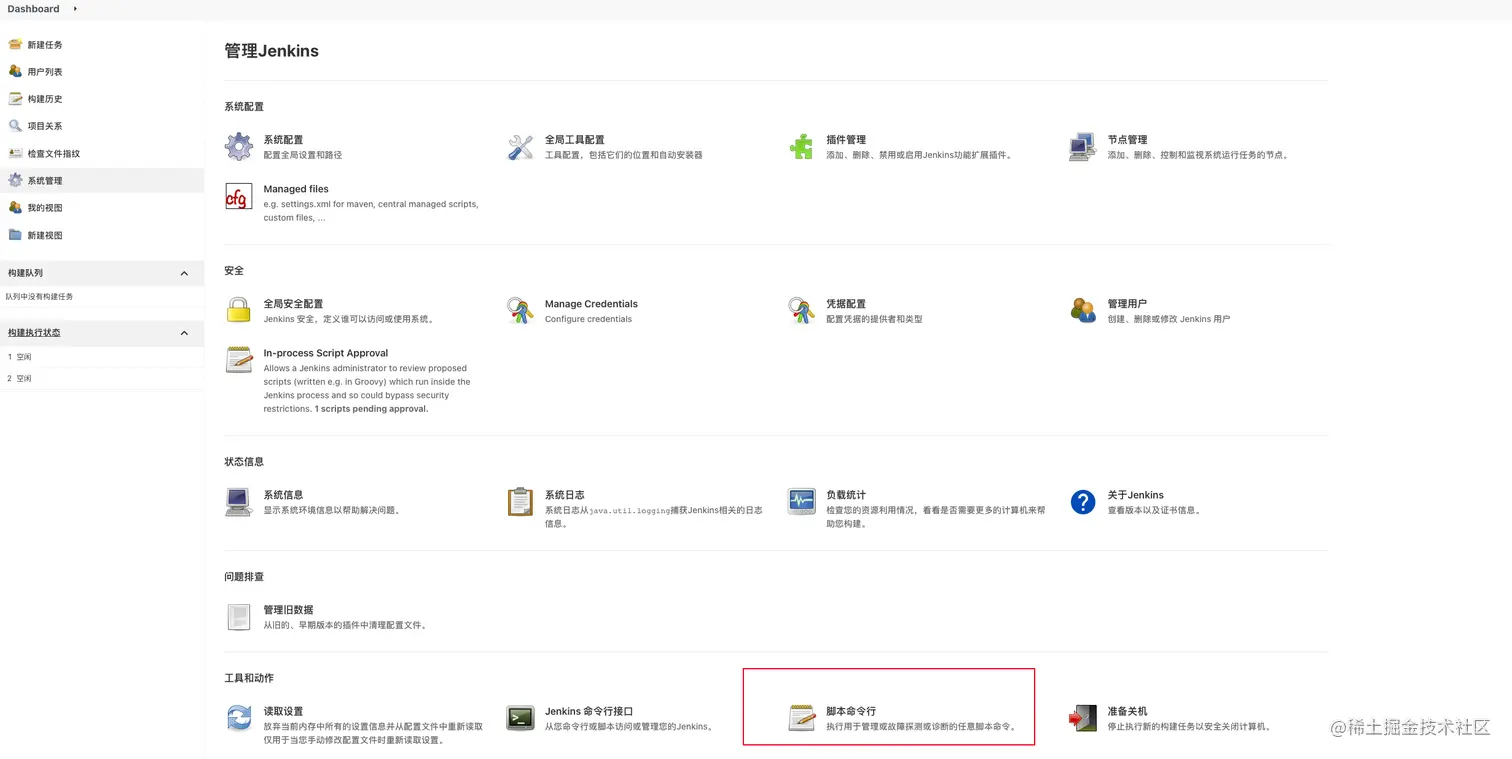The height and width of the screenshot is (759, 1512).
Task: Click the 系统日志 clipboard icon
Action: 520,502
